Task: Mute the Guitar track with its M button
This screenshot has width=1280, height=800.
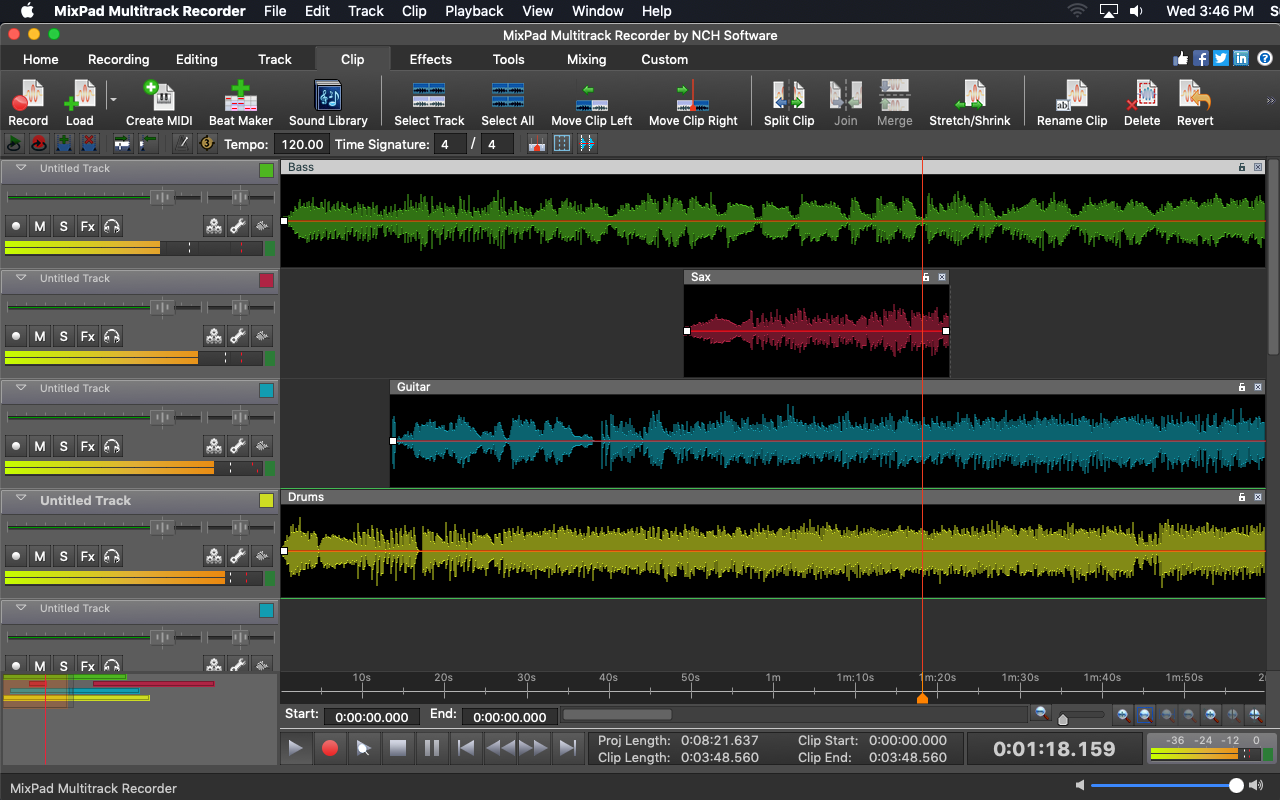Action: [x=39, y=446]
